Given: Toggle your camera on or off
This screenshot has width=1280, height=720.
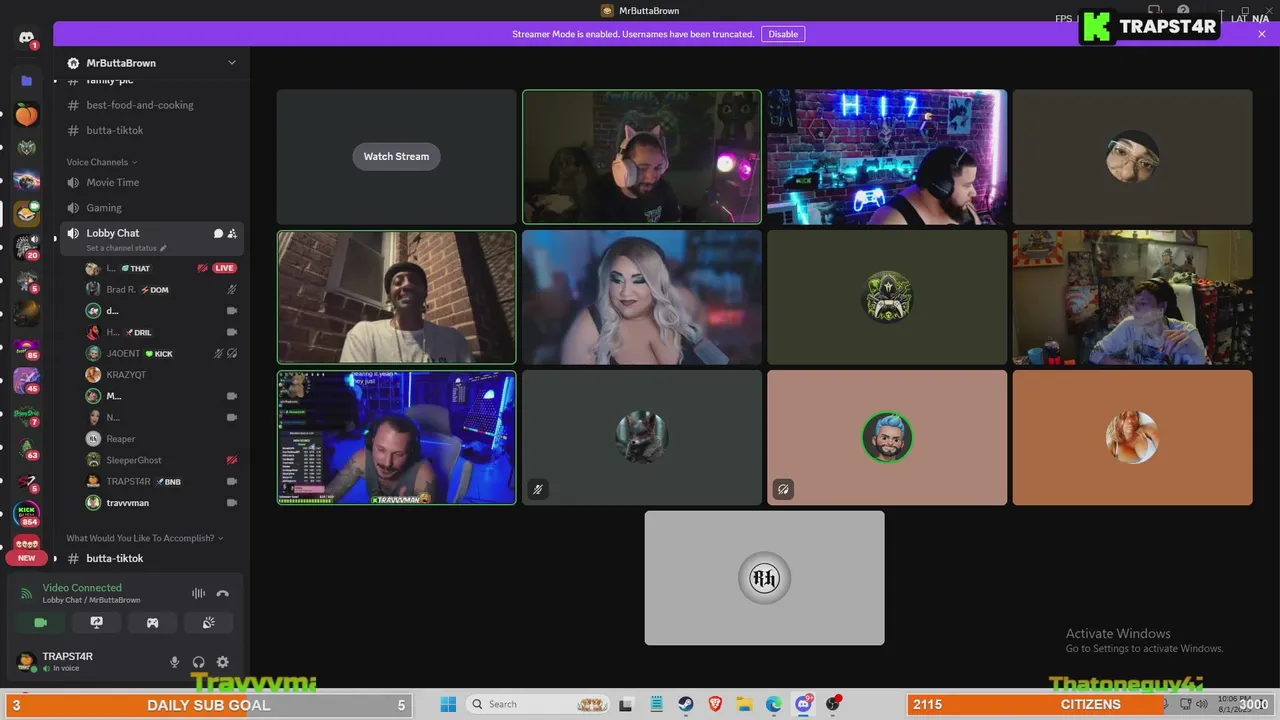Looking at the screenshot, I should click(x=40, y=622).
